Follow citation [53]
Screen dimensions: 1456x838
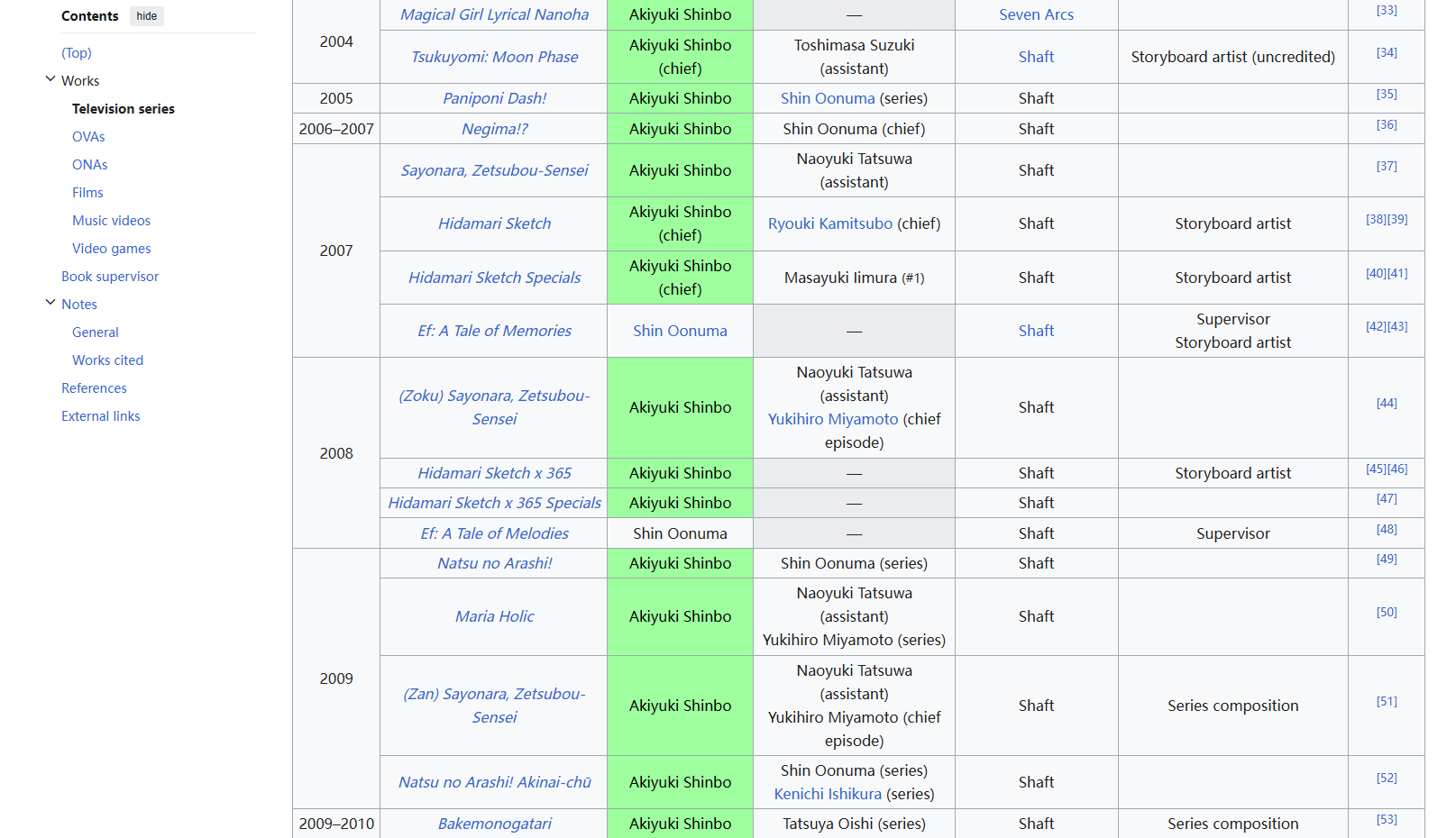1387,819
